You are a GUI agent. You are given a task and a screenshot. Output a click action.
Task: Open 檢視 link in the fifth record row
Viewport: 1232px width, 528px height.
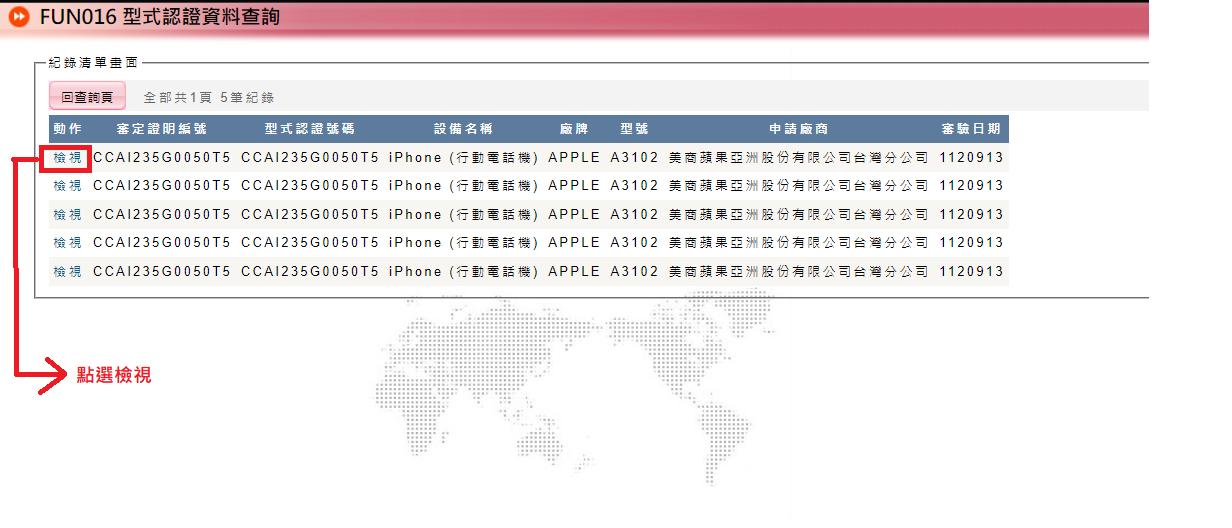[67, 272]
